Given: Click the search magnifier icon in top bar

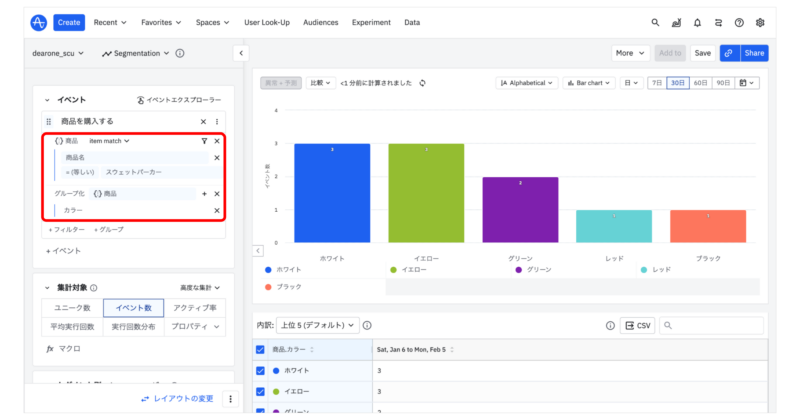Looking at the screenshot, I should point(656,22).
